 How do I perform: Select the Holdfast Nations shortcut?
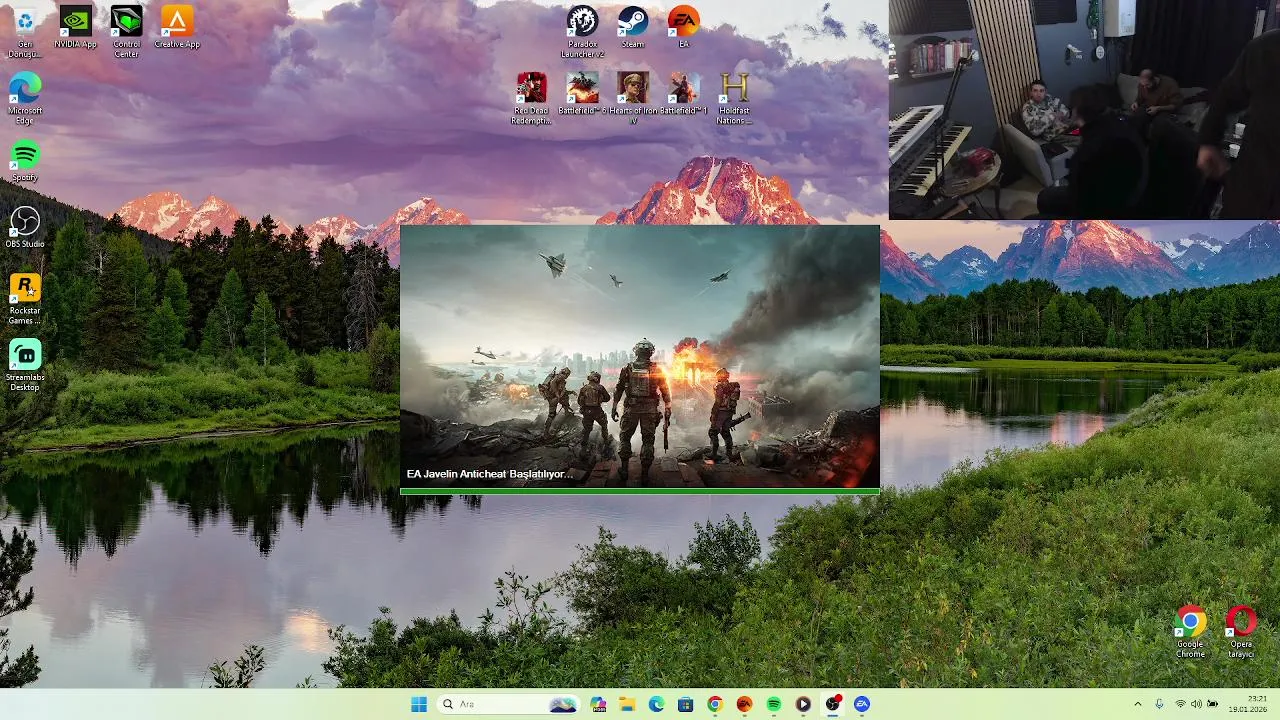point(734,98)
